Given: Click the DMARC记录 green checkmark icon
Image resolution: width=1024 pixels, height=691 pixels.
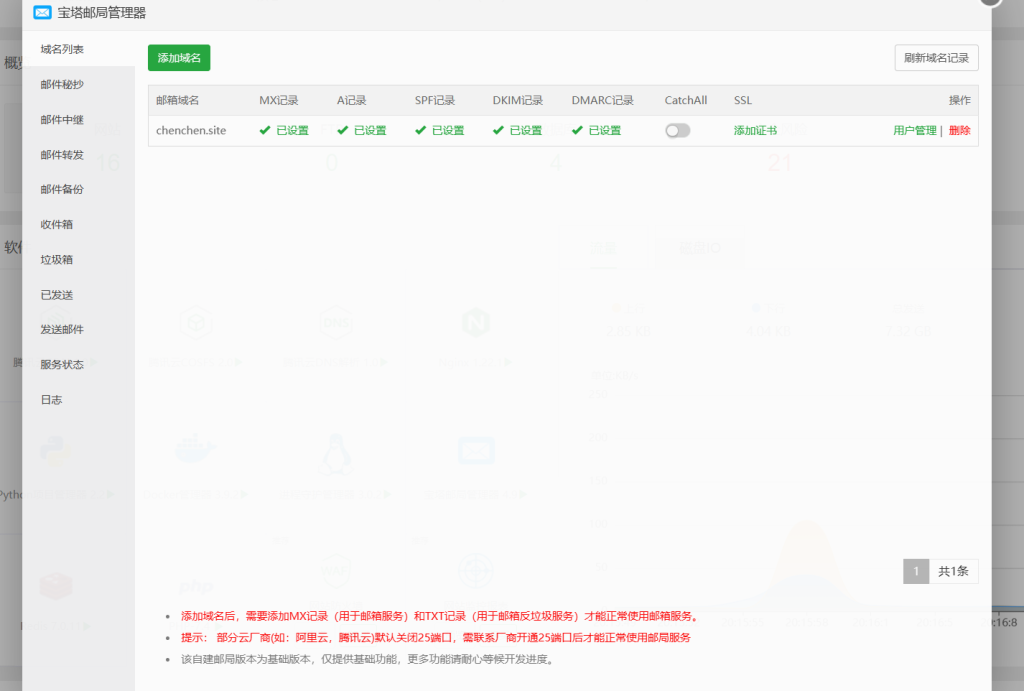Looking at the screenshot, I should [x=578, y=130].
